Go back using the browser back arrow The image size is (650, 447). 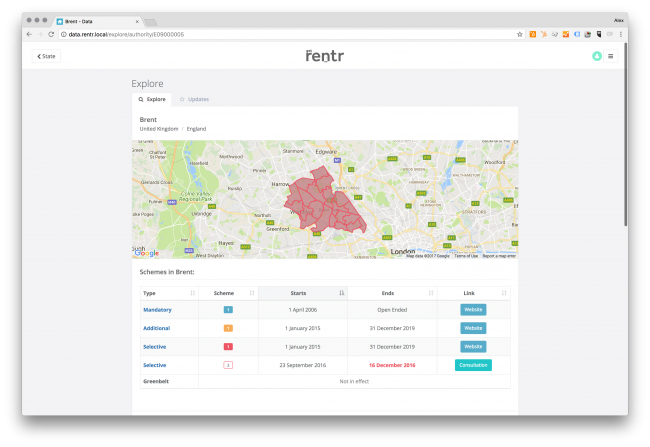point(29,34)
